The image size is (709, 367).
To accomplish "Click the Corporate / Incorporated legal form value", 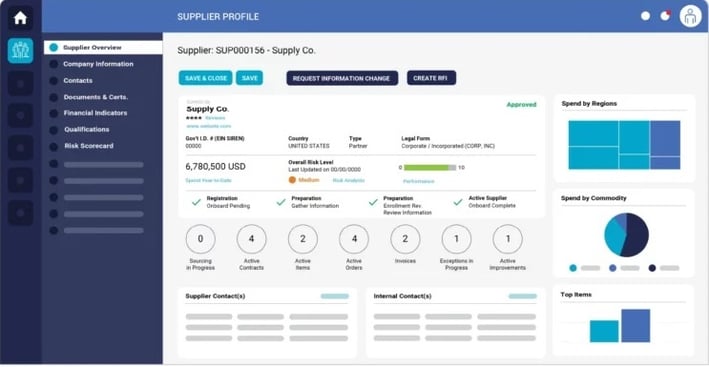I will click(448, 146).
